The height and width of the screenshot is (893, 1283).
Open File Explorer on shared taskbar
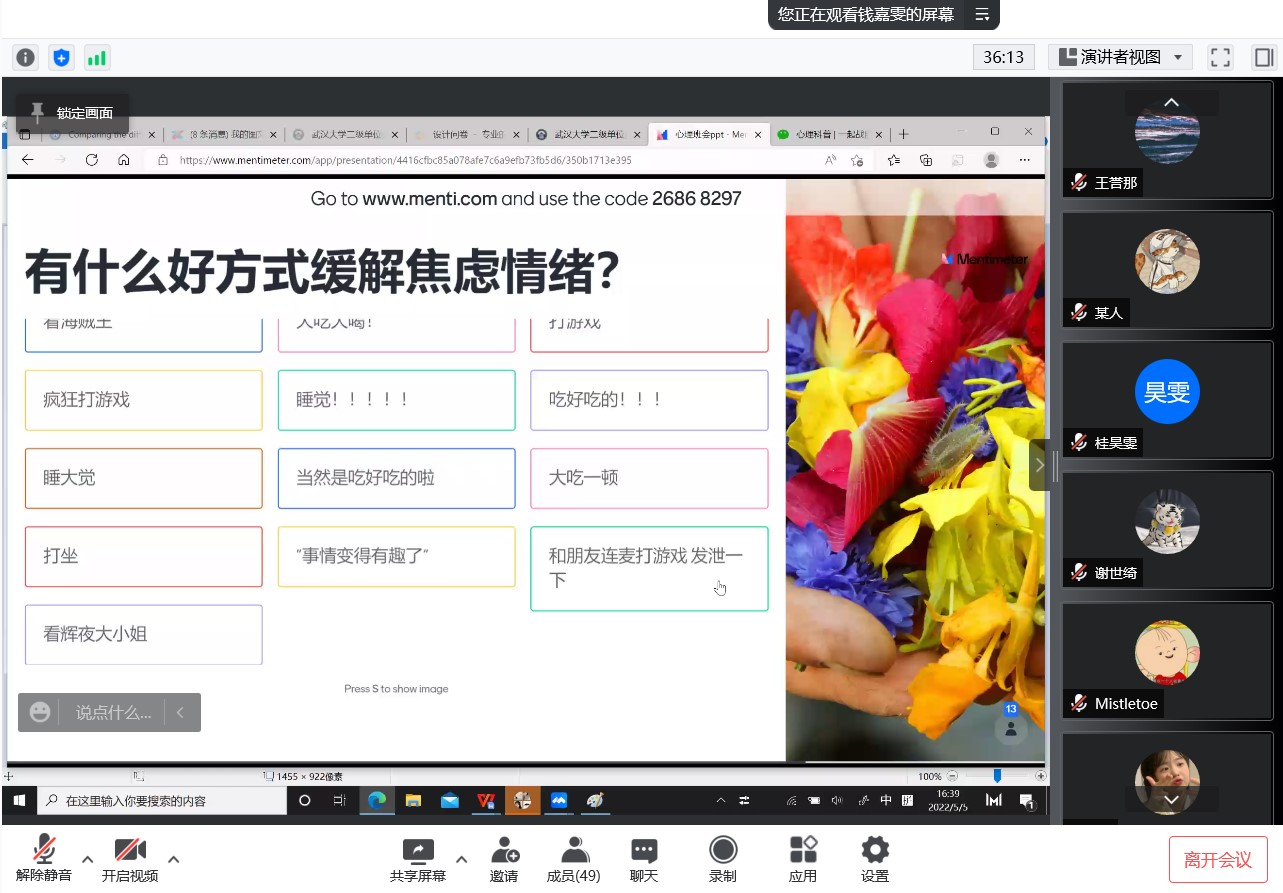point(413,800)
